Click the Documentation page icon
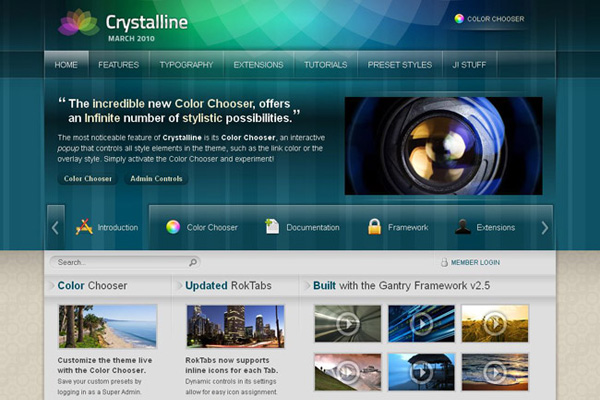The image size is (600, 400). [272, 226]
